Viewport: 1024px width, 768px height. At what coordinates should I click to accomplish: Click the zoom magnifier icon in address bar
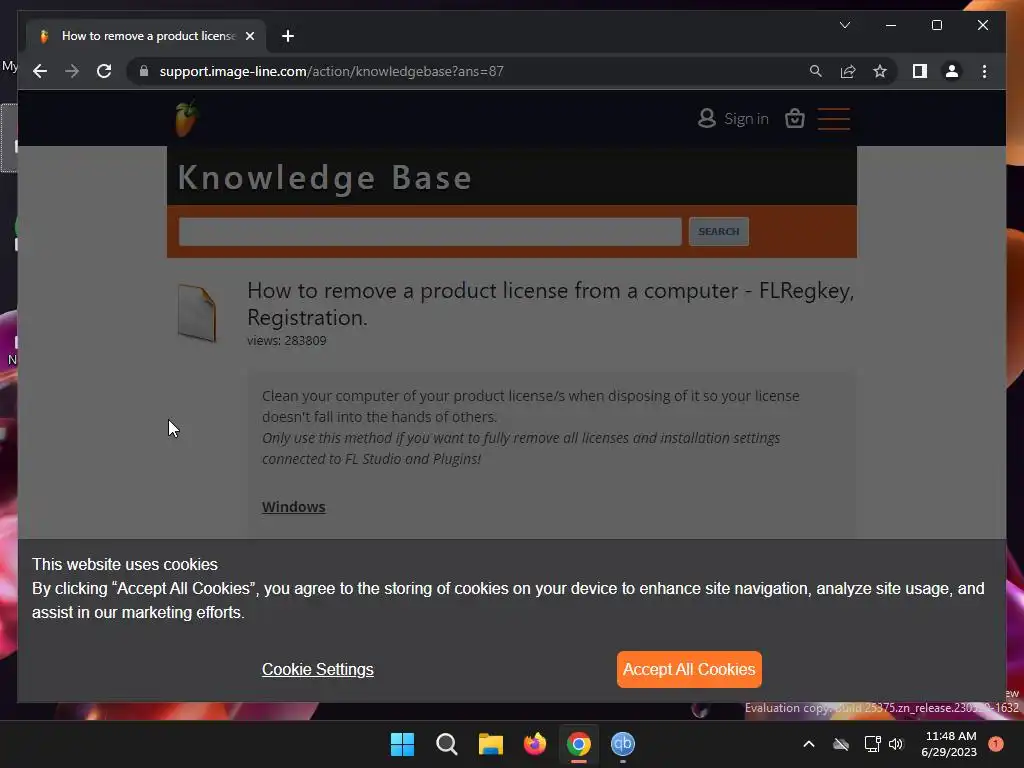click(816, 71)
